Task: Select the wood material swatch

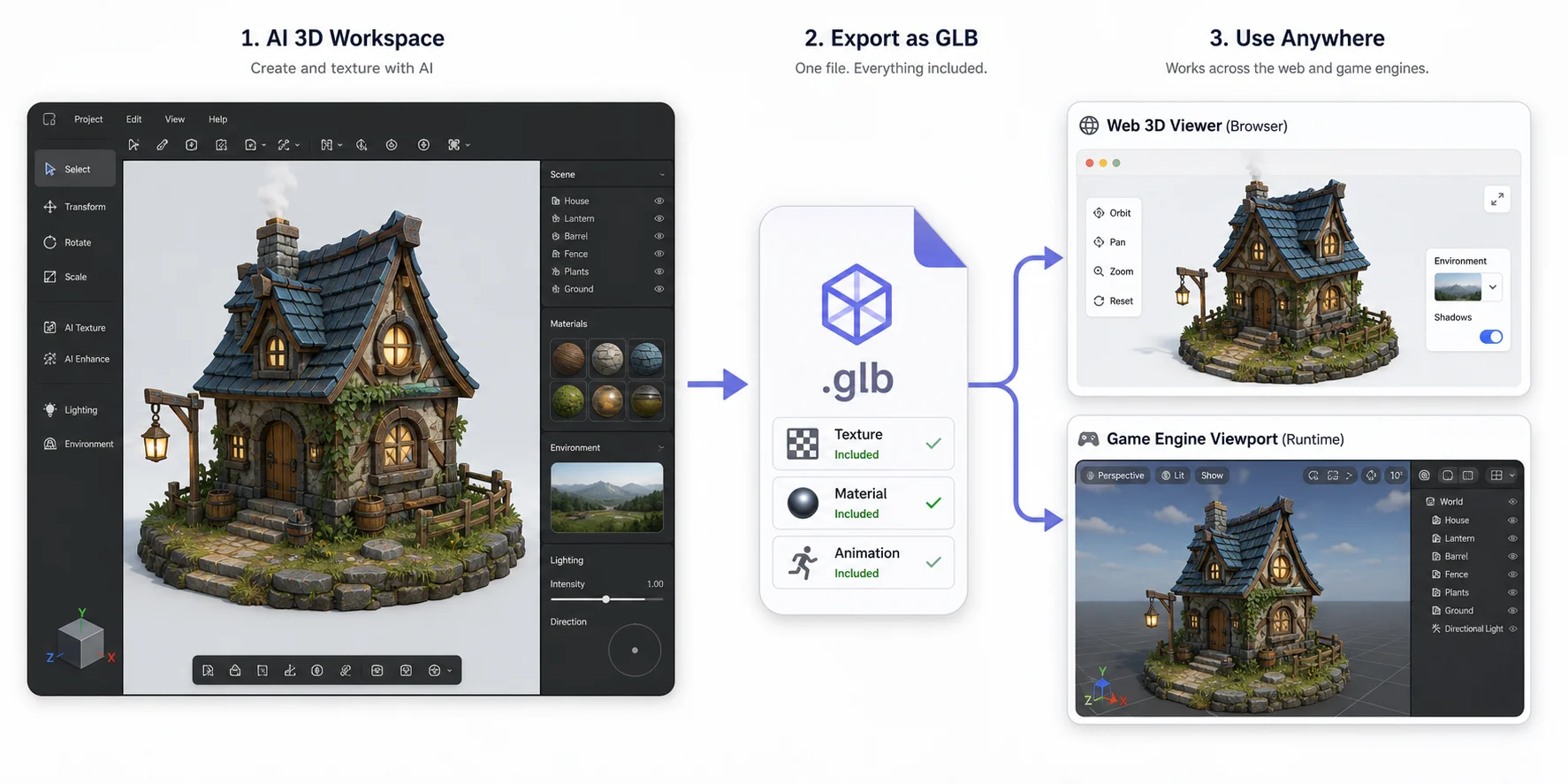Action: click(567, 358)
